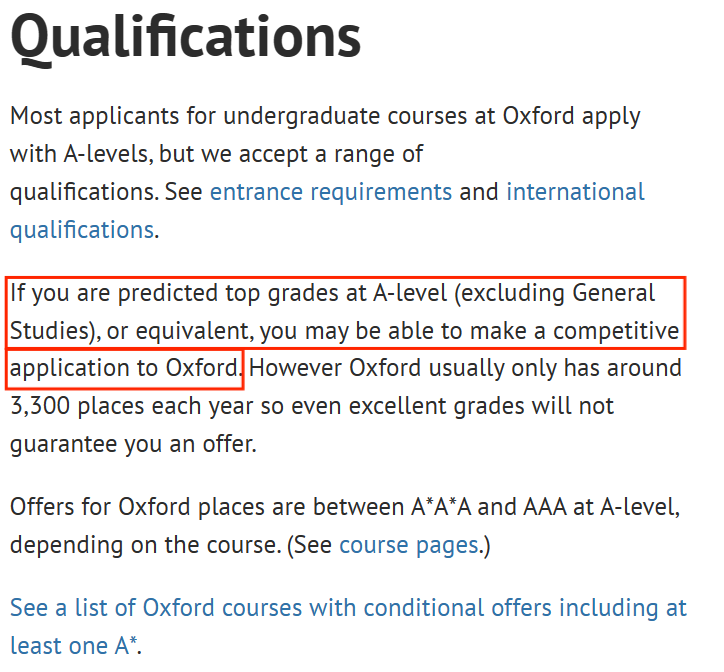The height and width of the screenshot is (672, 724).
Task: Click the "A*A*A" grade text
Action: pyautogui.click(x=441, y=507)
